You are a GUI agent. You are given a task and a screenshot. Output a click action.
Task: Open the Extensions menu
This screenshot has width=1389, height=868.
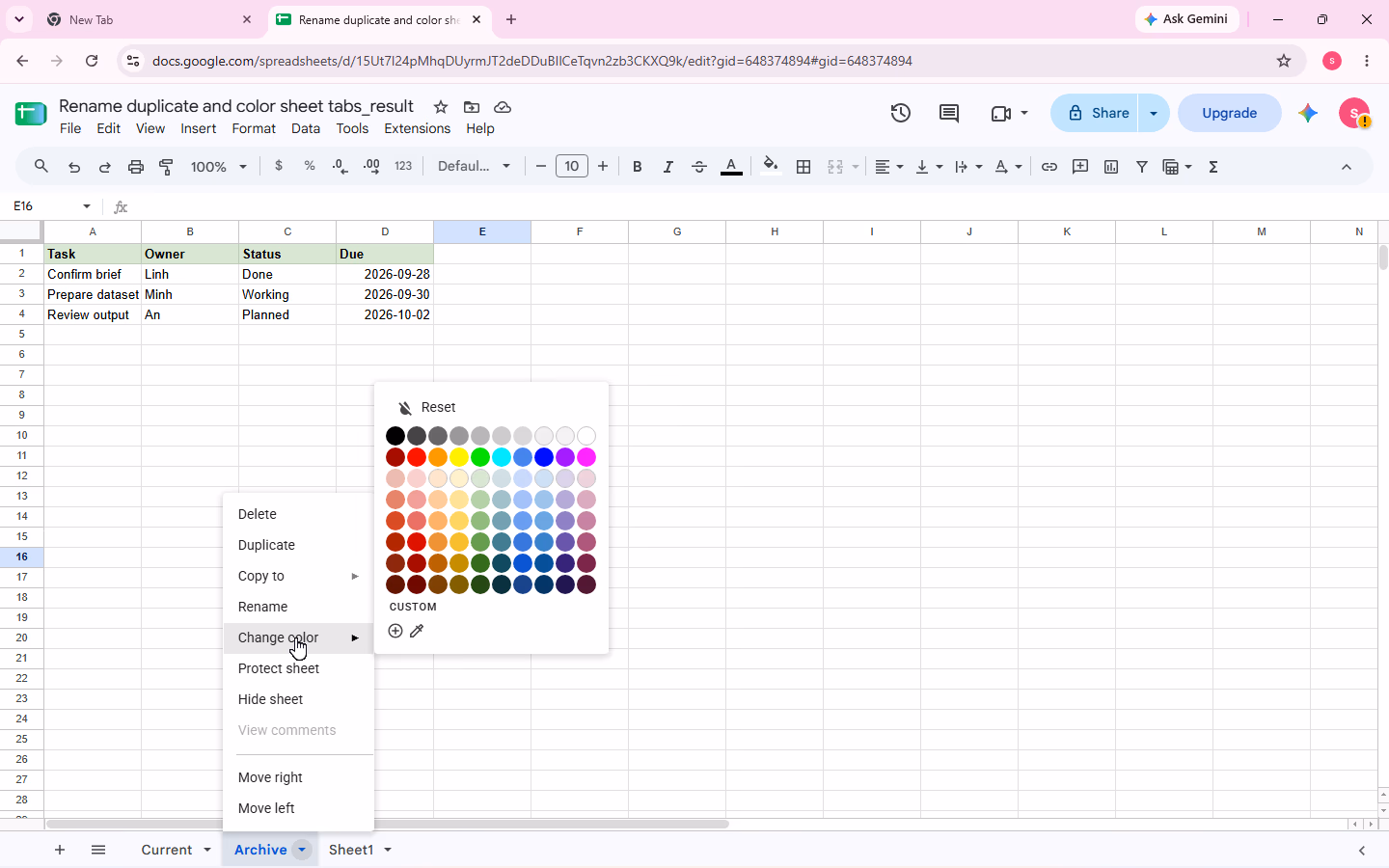tap(417, 128)
